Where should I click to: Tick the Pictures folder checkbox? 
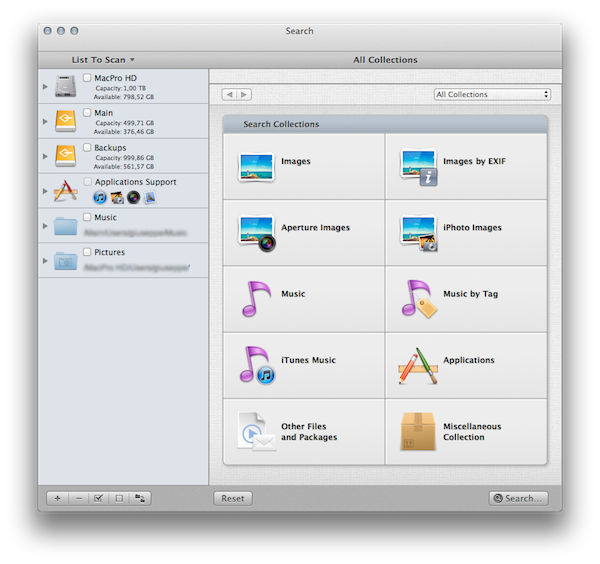pyautogui.click(x=88, y=252)
